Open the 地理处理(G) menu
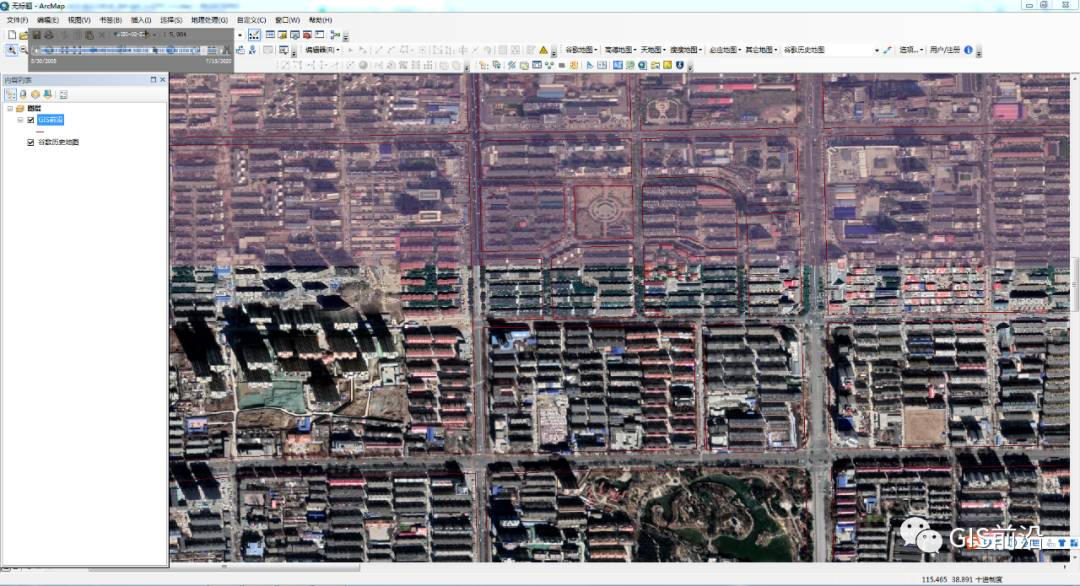1080x586 pixels. [209, 20]
